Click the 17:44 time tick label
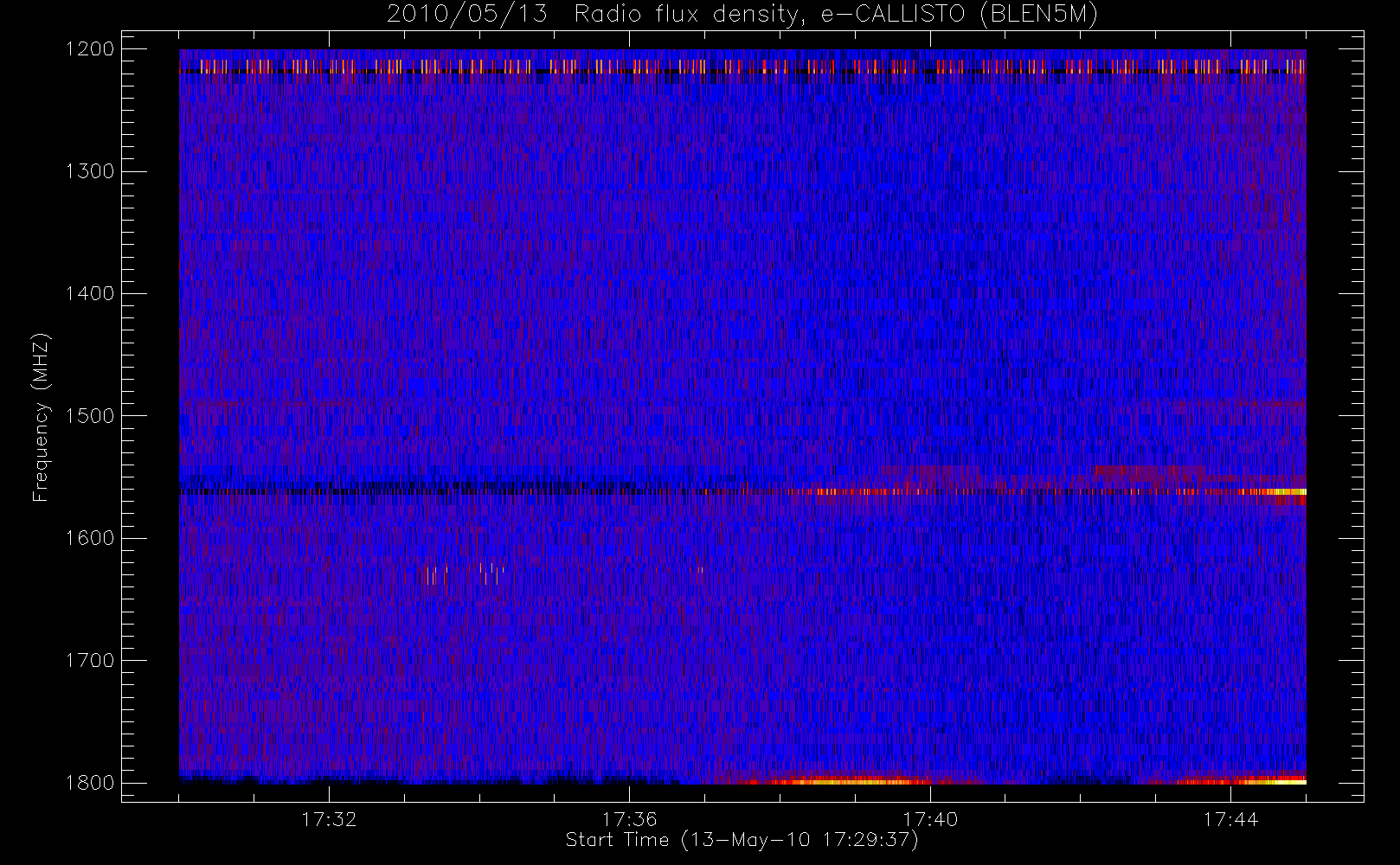 1230,818
